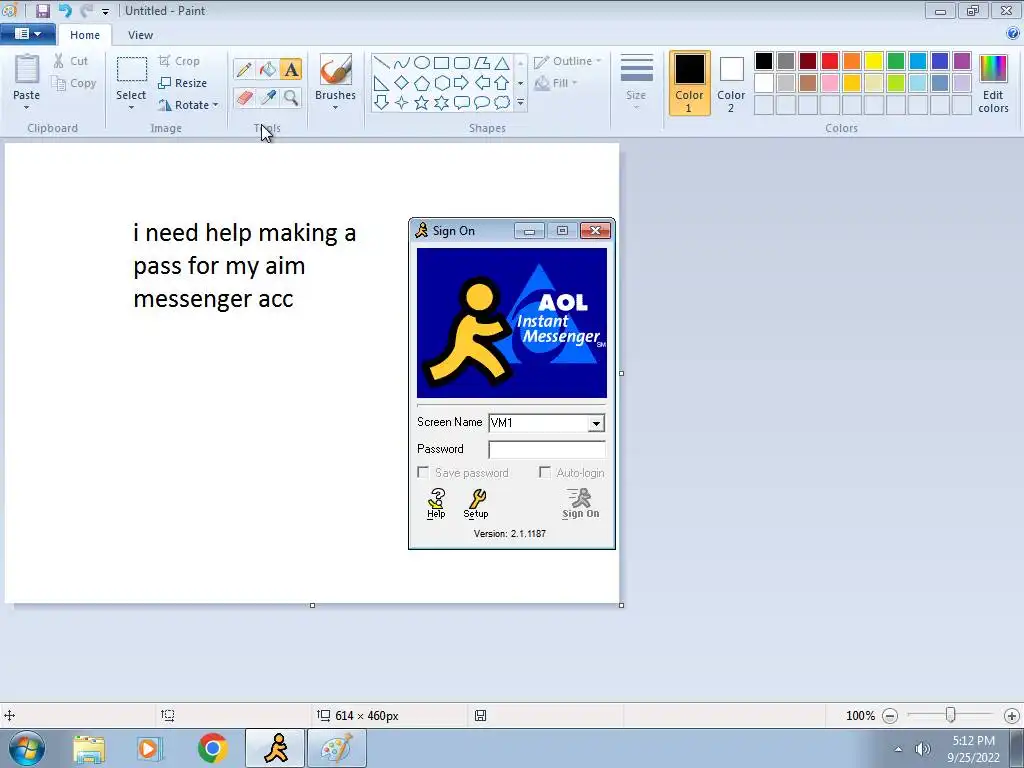This screenshot has width=1024, height=768.
Task: Select the Fill with color bucket tool
Action: (x=268, y=69)
